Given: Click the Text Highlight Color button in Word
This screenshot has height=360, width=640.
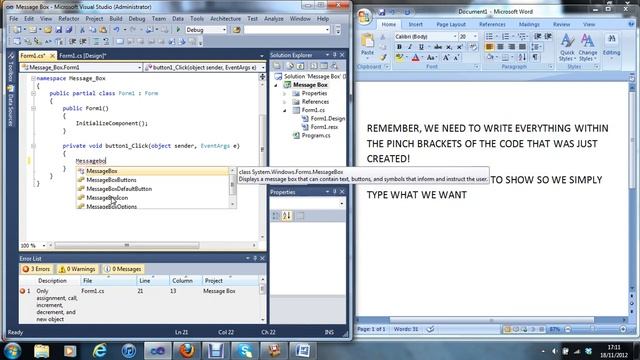Looking at the screenshot, I should tap(400, 58).
